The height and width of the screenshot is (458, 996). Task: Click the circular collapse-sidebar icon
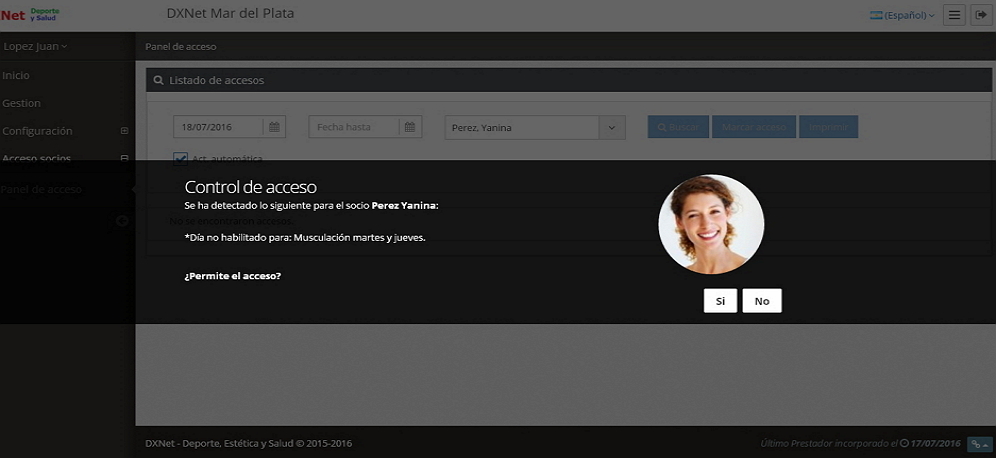[x=122, y=221]
